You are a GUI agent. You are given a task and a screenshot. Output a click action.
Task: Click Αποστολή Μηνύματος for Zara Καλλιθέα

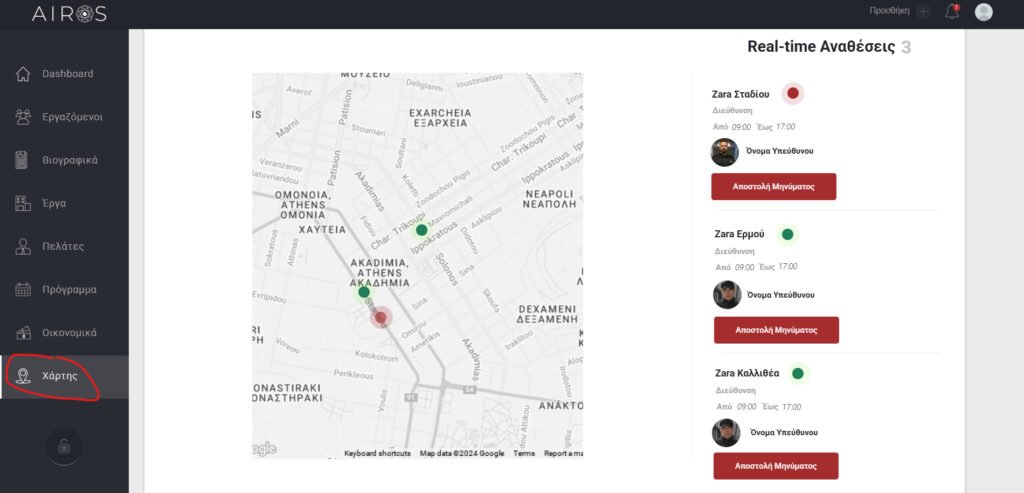pyautogui.click(x=775, y=466)
